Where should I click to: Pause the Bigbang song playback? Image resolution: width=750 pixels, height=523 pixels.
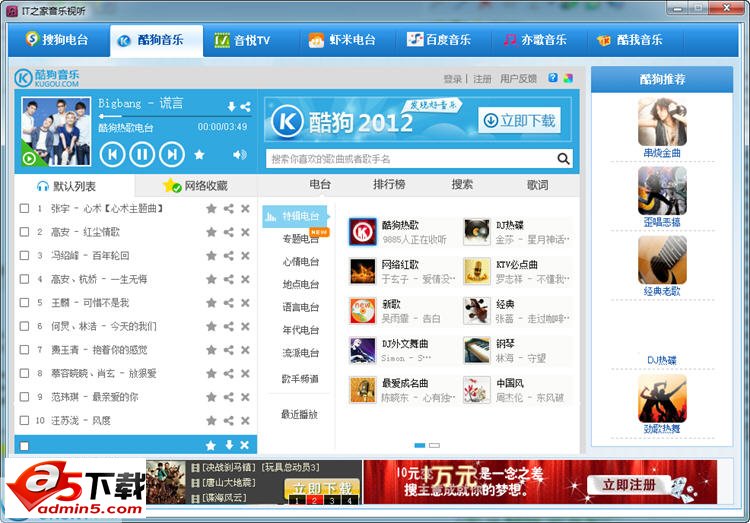click(142, 154)
